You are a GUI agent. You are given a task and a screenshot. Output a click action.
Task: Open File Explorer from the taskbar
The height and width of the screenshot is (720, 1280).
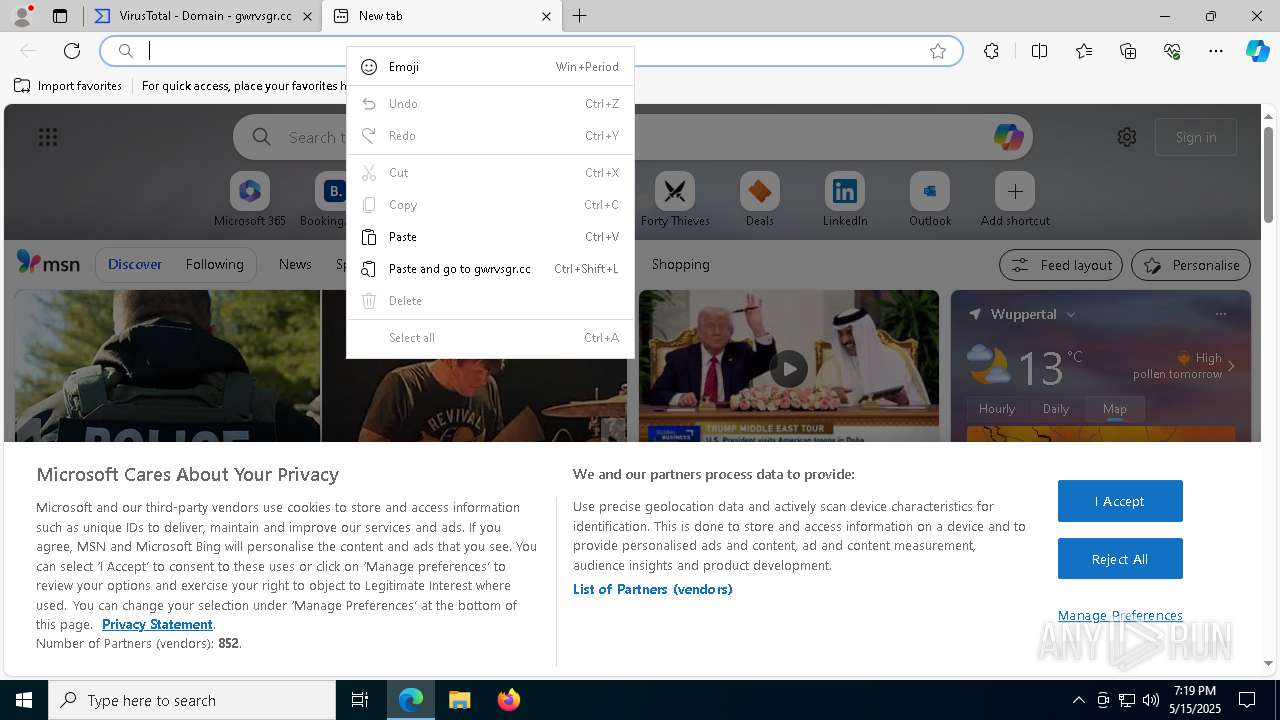click(x=459, y=700)
